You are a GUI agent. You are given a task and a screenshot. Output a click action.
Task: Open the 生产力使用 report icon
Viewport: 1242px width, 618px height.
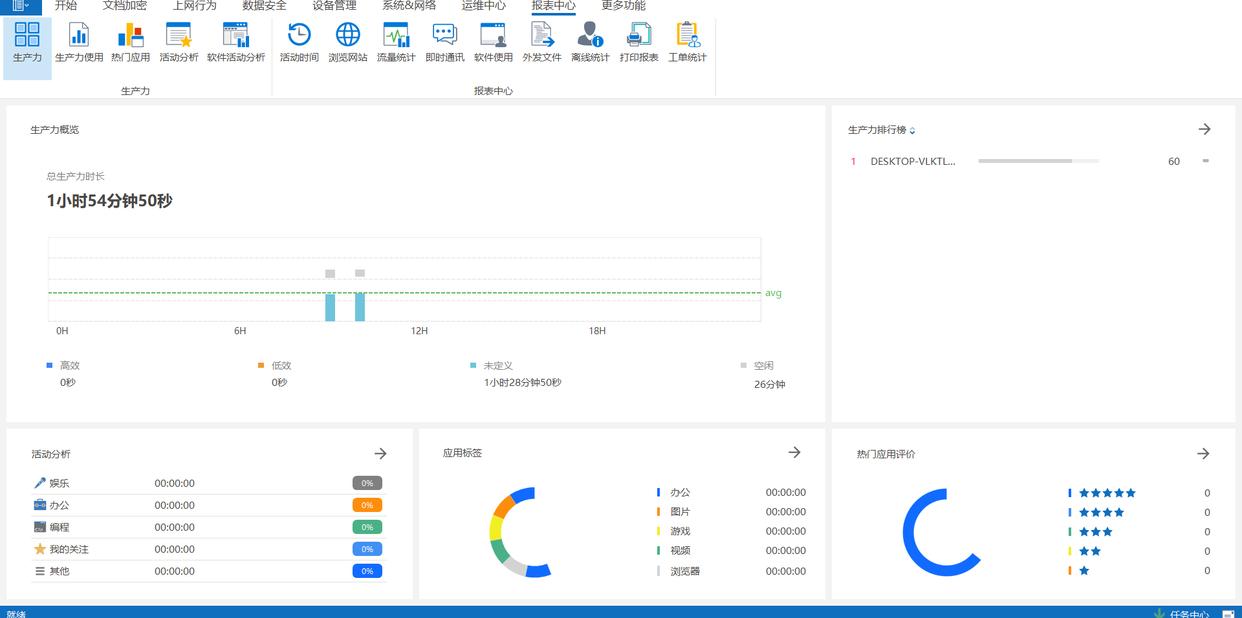79,42
